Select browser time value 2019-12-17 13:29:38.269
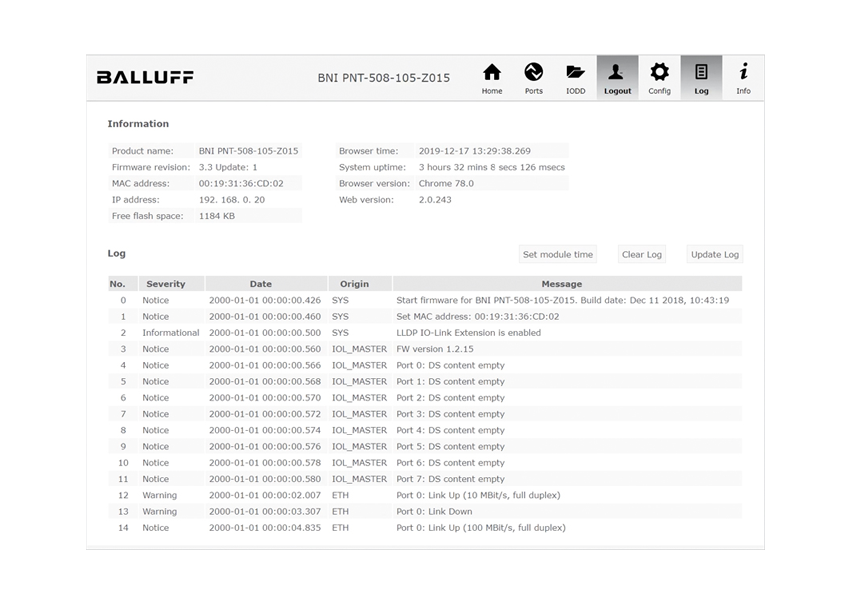The height and width of the screenshot is (603, 850). pyautogui.click(x=474, y=151)
